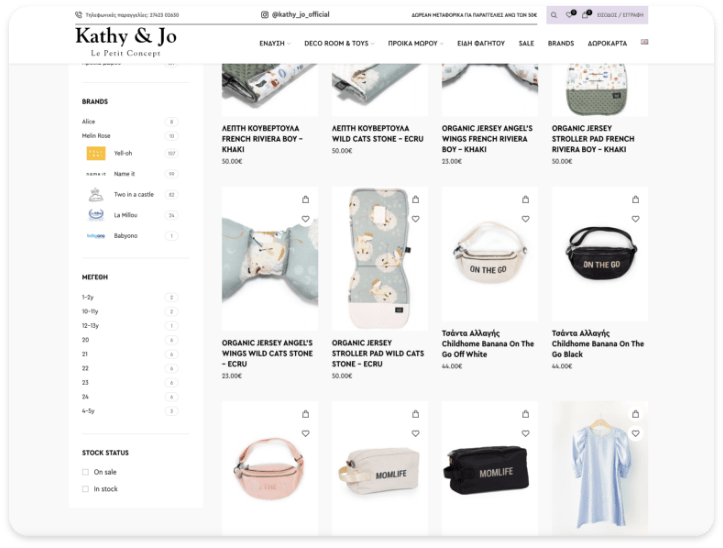
Task: Filter by Two in a castle brand
Action: pos(133,194)
